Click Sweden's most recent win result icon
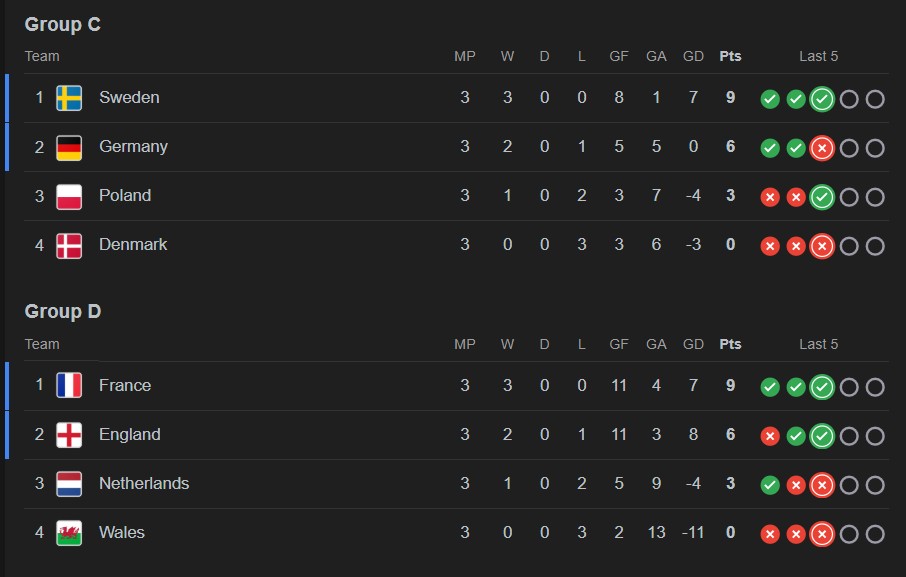 tap(822, 99)
